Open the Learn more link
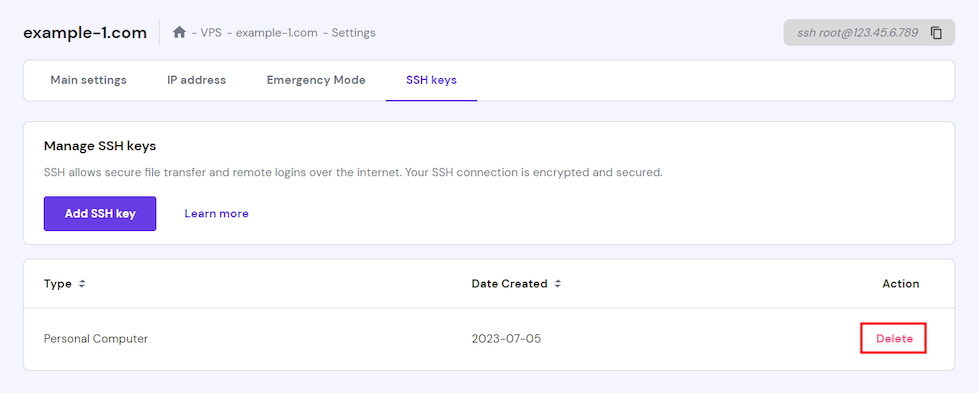979x393 pixels. tap(217, 214)
